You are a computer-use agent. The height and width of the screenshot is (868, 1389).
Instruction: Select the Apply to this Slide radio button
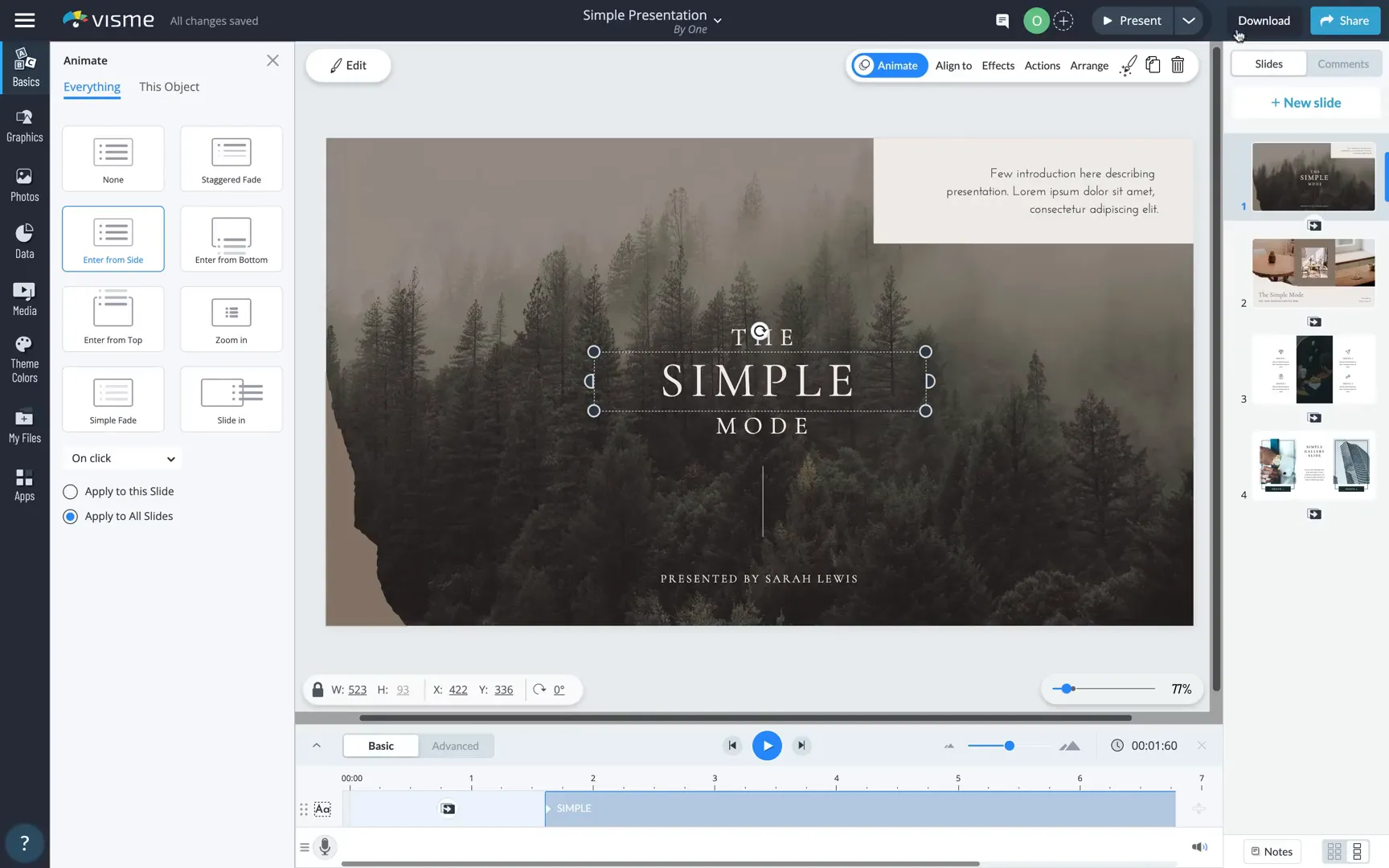(70, 491)
